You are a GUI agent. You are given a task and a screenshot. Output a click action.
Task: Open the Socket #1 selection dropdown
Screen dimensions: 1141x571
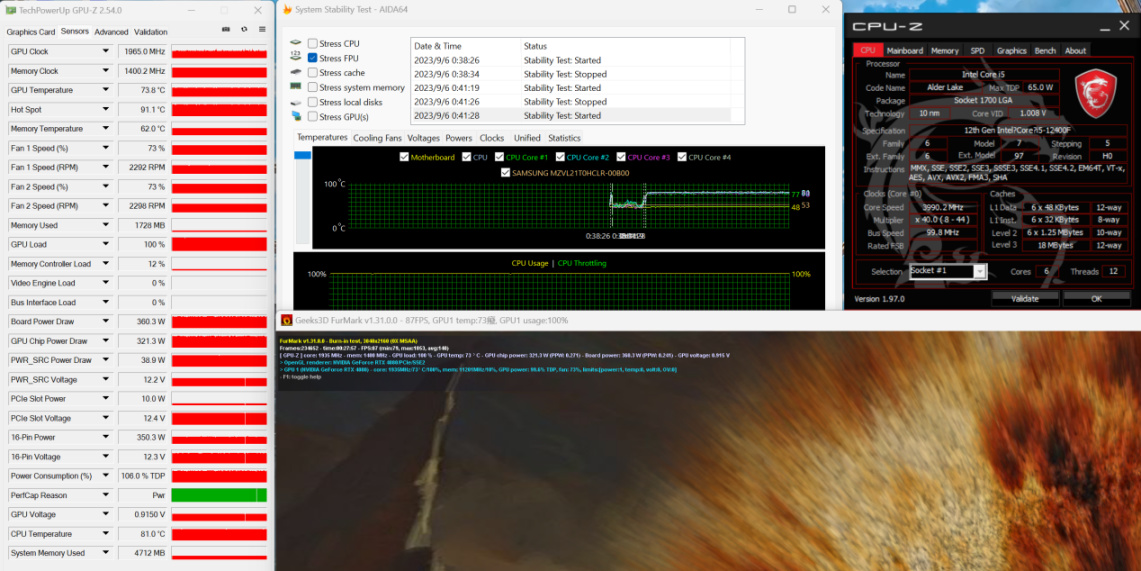[979, 271]
